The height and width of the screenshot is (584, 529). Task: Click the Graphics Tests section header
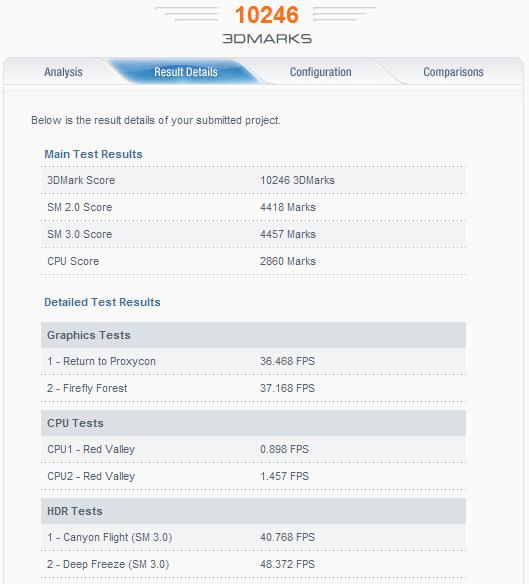253,335
